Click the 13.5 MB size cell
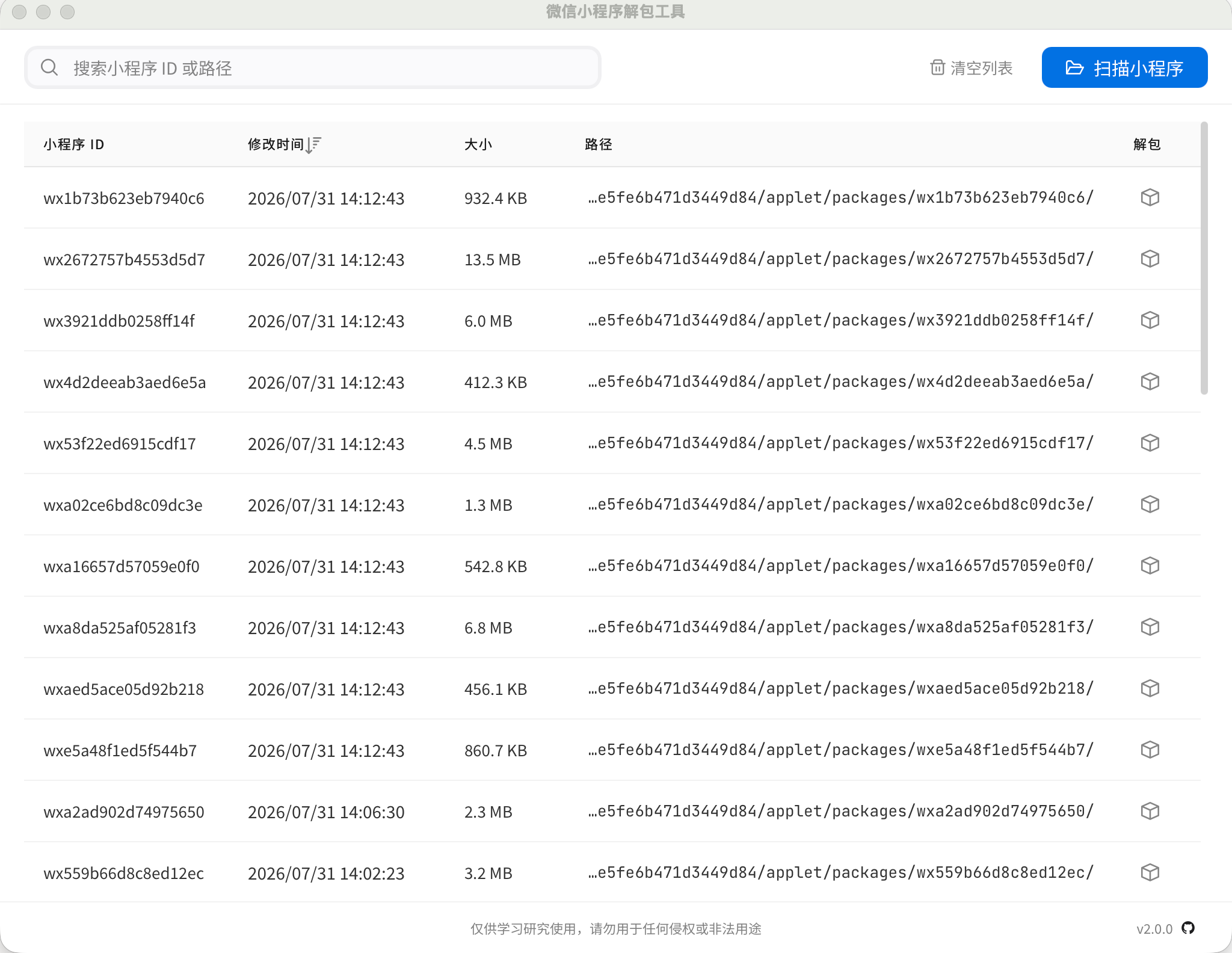This screenshot has width=1232, height=953. point(493,260)
